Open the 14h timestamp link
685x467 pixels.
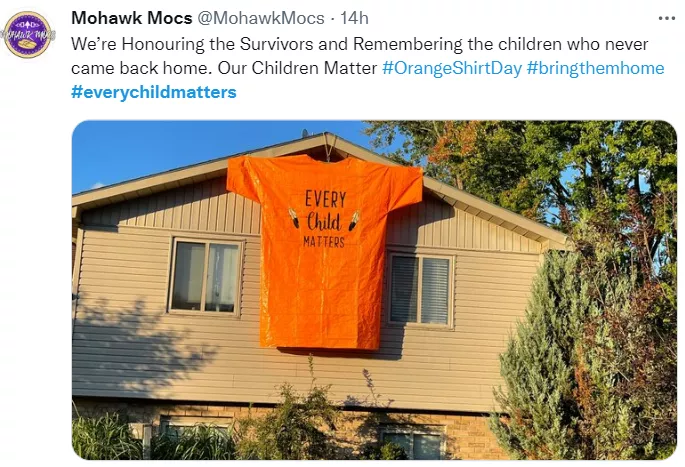[x=354, y=18]
